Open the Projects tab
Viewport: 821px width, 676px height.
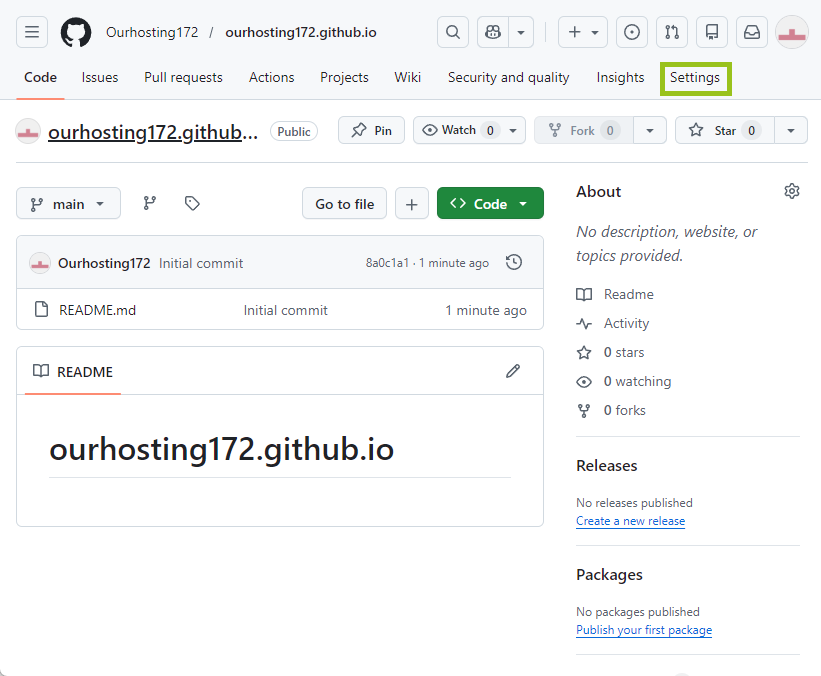[x=344, y=77]
